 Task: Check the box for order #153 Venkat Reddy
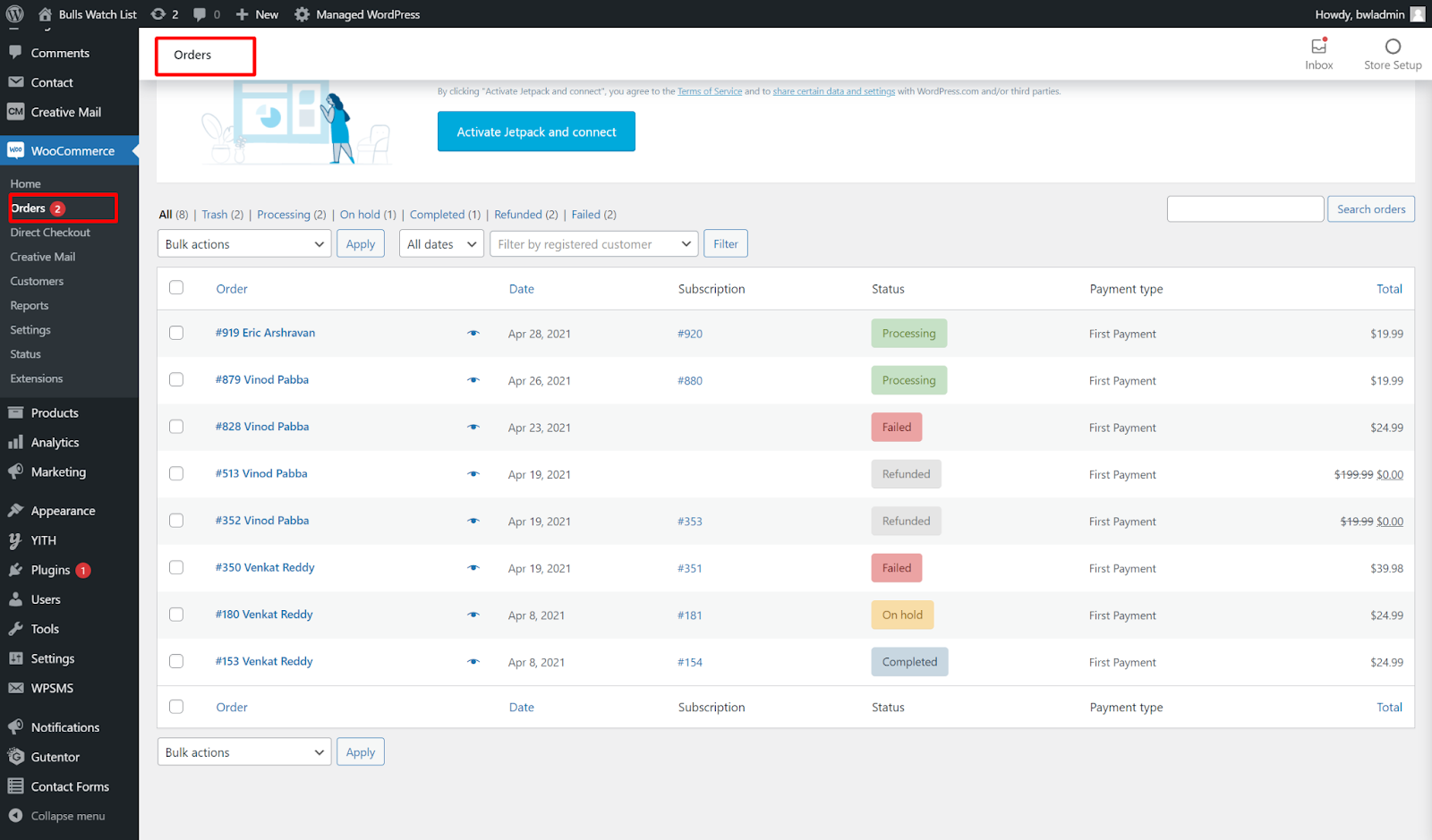tap(176, 661)
